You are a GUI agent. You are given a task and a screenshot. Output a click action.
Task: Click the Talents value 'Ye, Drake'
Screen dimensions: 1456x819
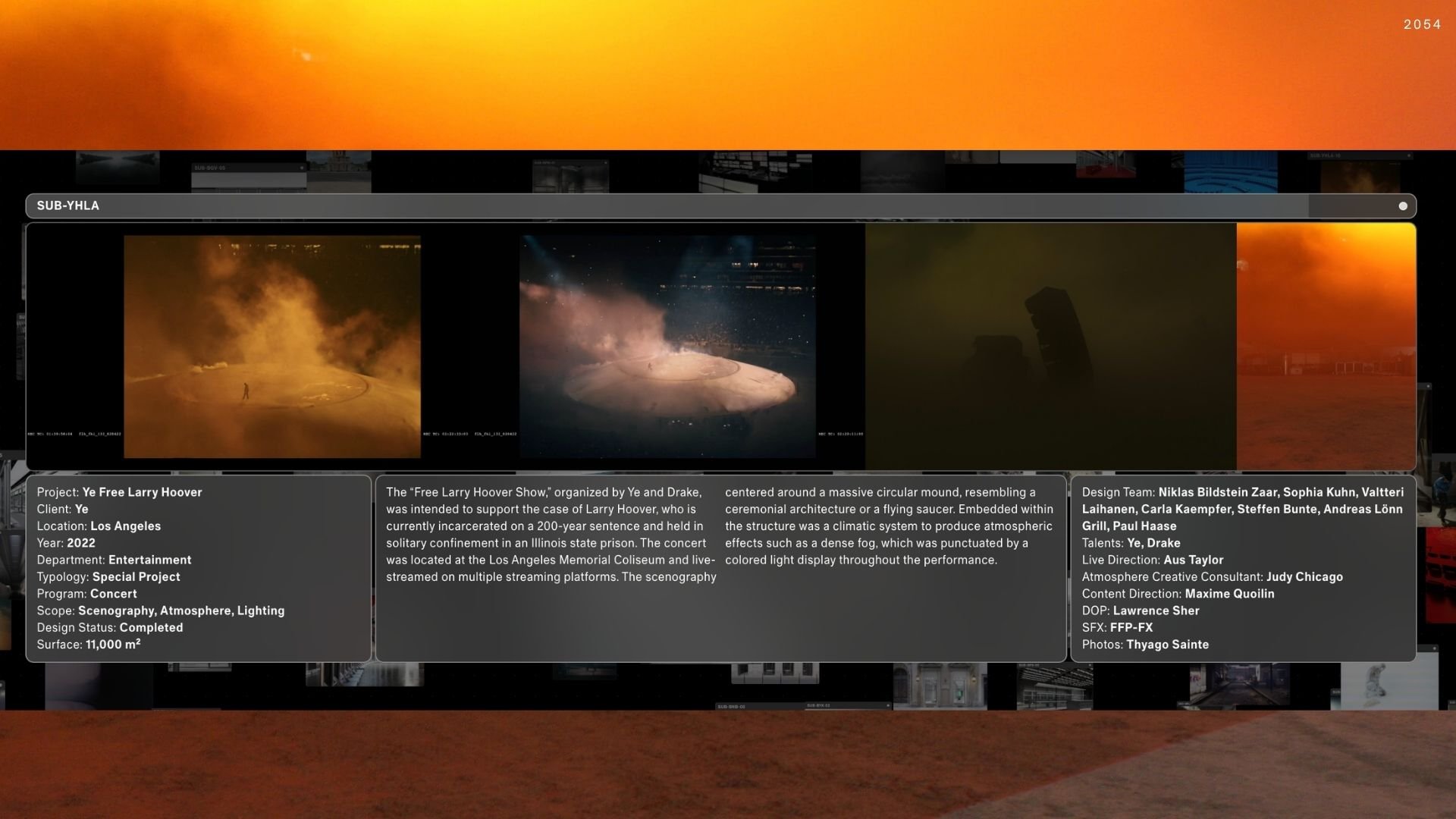tap(1153, 543)
